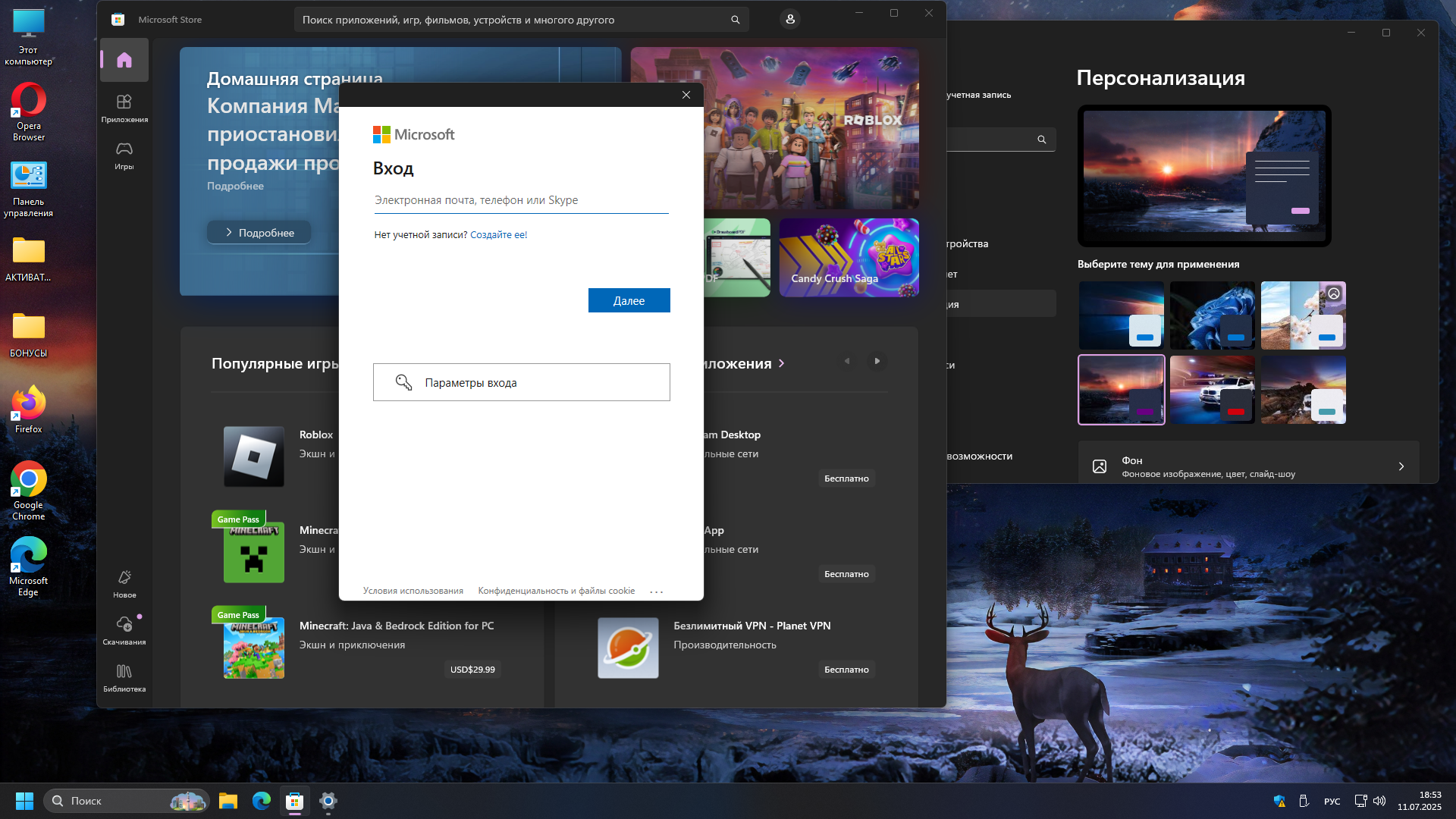Click the Minecraft creeper game icon

point(253,552)
